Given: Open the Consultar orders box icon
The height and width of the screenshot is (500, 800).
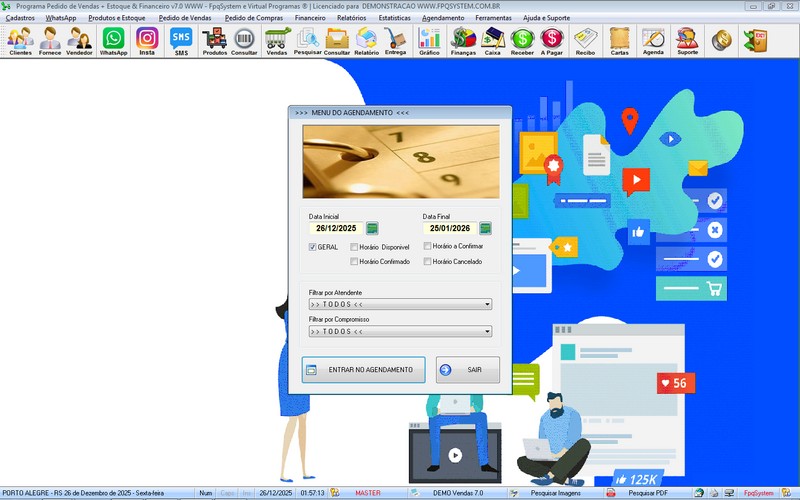Looking at the screenshot, I should click(x=337, y=41).
